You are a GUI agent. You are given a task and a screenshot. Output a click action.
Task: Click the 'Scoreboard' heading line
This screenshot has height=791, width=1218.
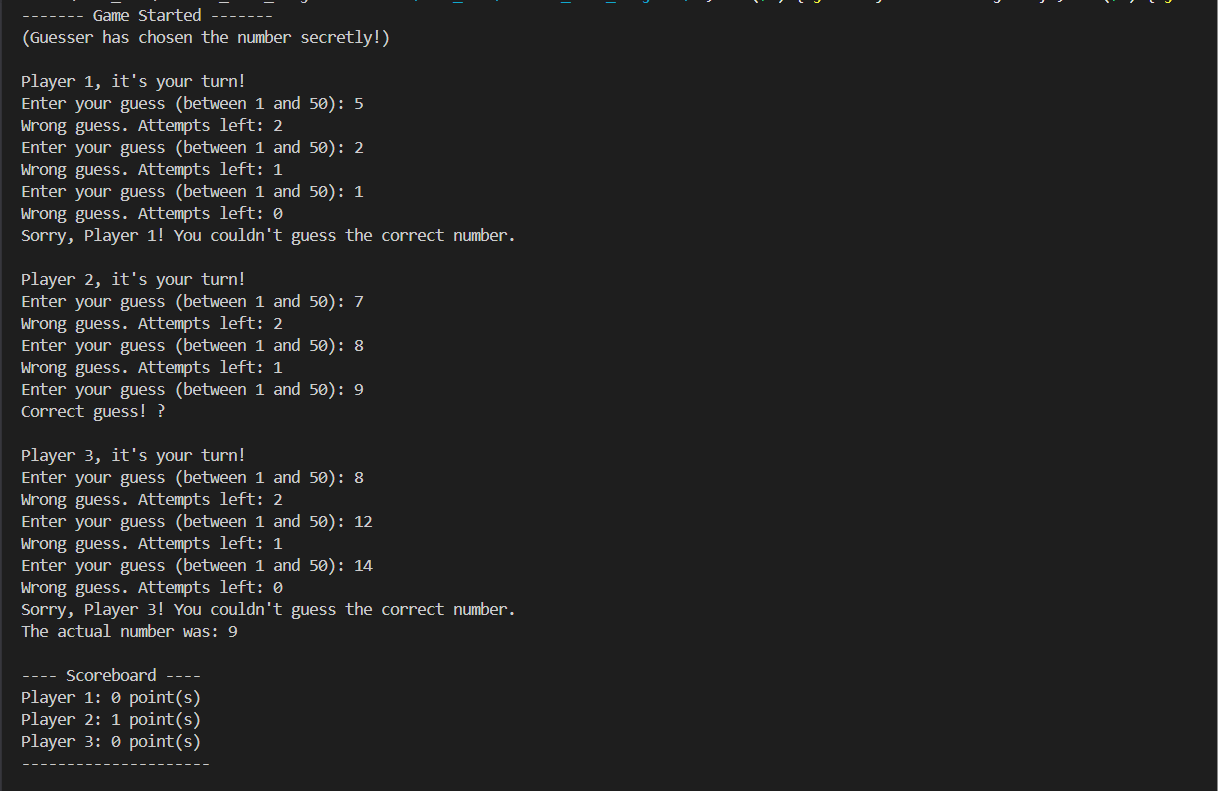coord(111,676)
